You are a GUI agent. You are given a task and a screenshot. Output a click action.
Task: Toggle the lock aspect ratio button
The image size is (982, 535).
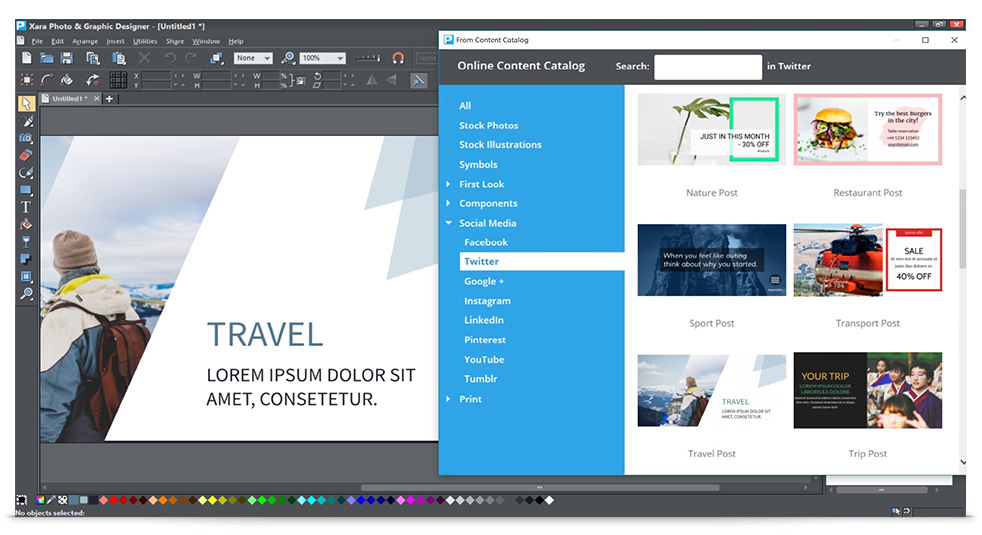coord(300,80)
